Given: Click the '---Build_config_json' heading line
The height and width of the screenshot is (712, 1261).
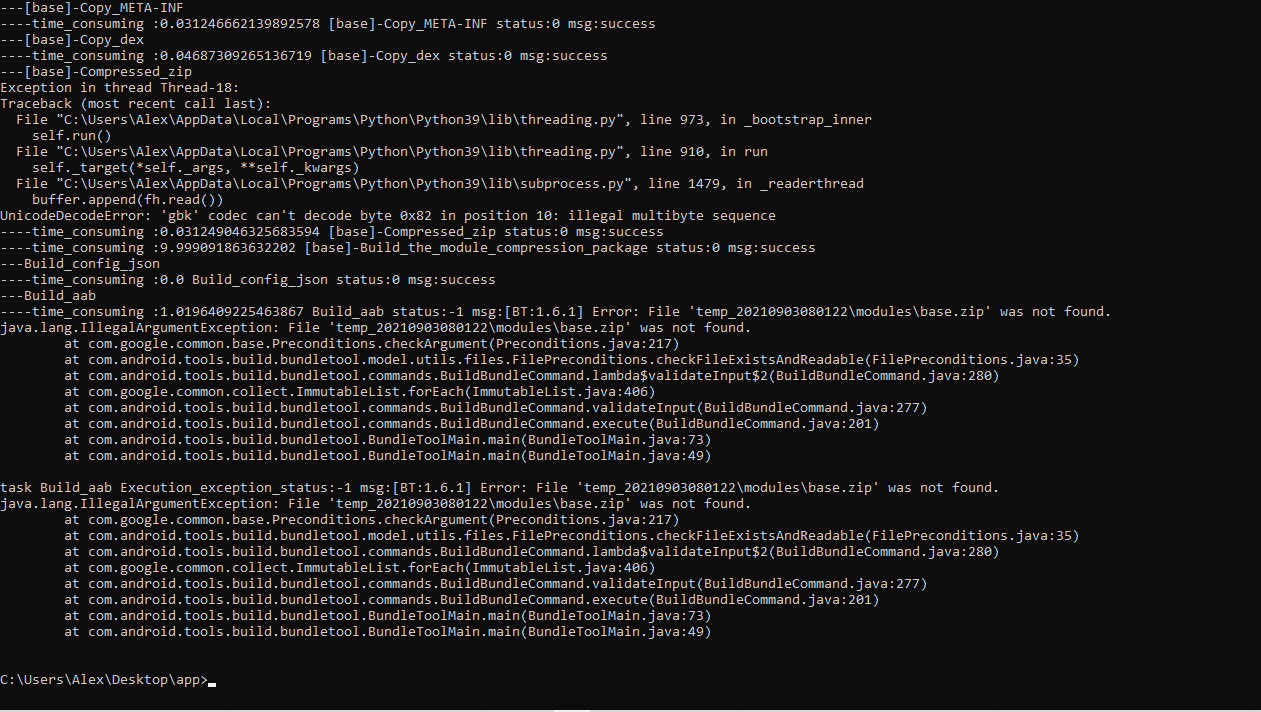Looking at the screenshot, I should [80, 264].
